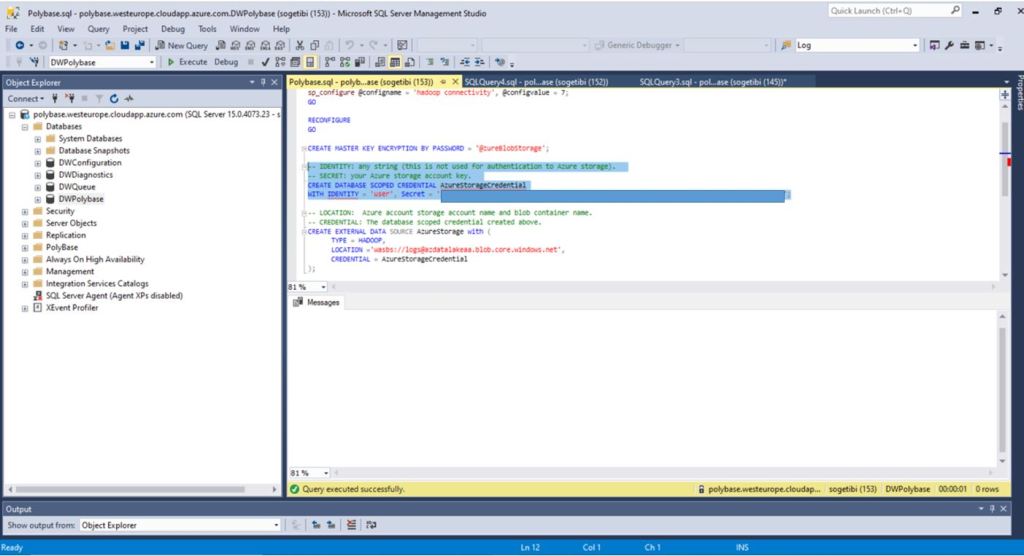Click the DWPolybase database icon

tap(51, 199)
